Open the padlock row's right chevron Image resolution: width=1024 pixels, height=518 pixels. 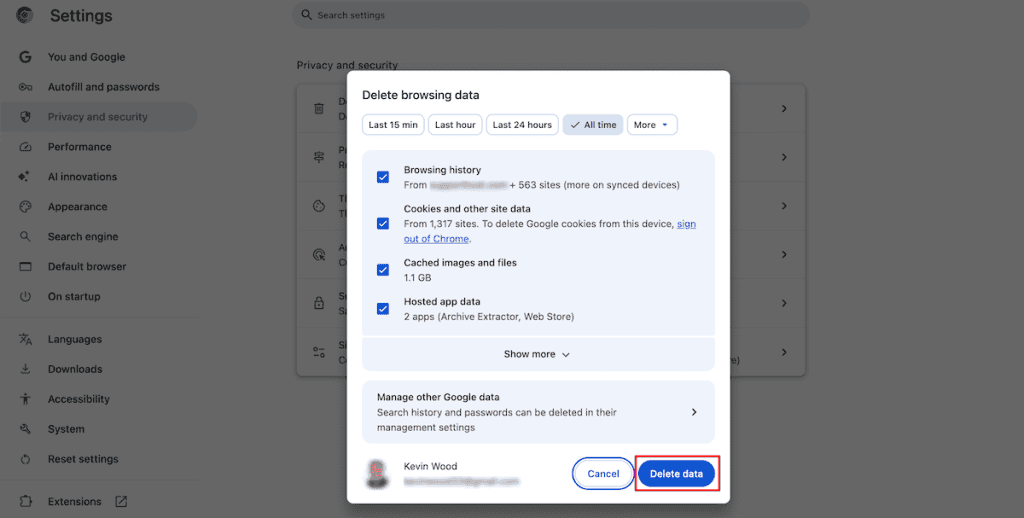[784, 303]
